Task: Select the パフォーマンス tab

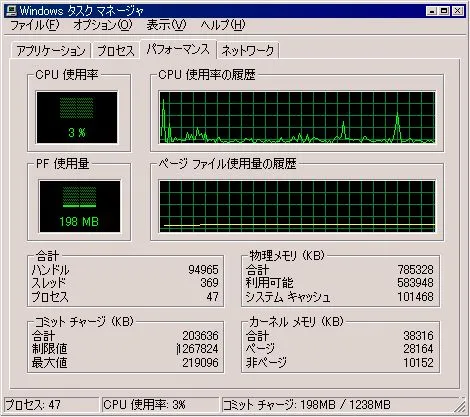Action: tap(178, 49)
